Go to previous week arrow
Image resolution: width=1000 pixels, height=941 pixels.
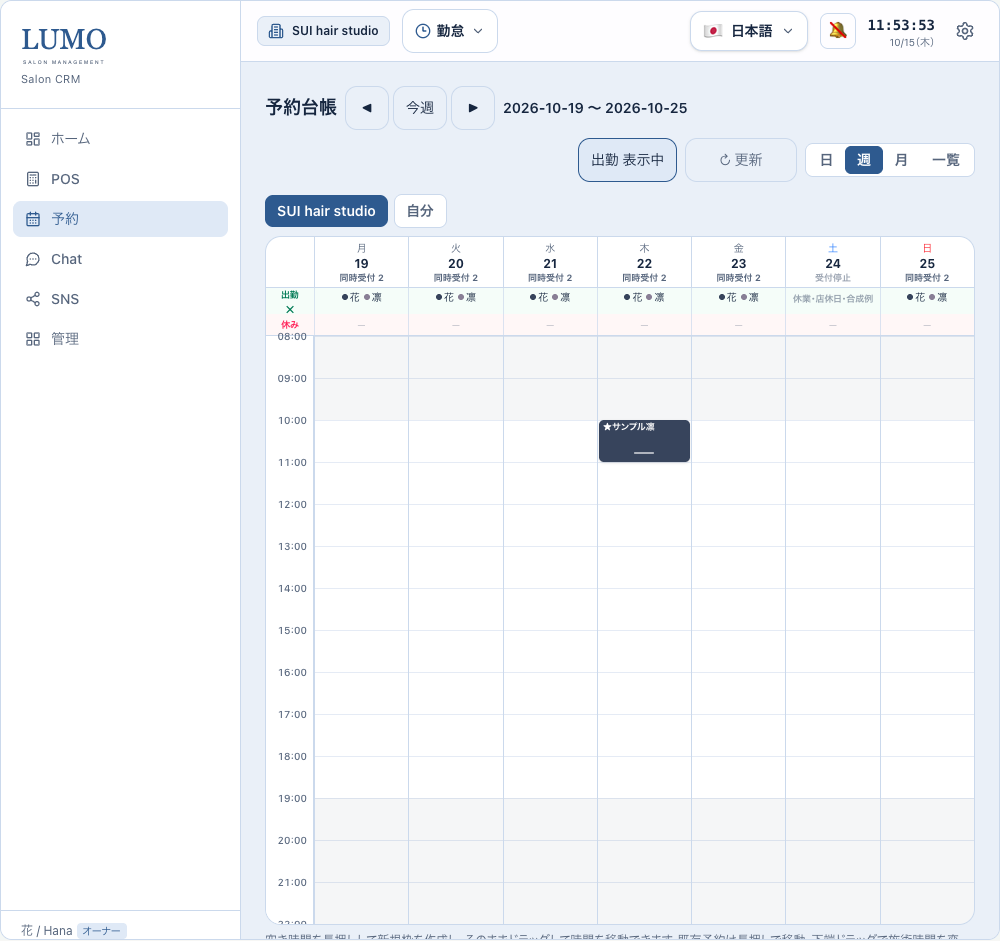click(x=367, y=108)
